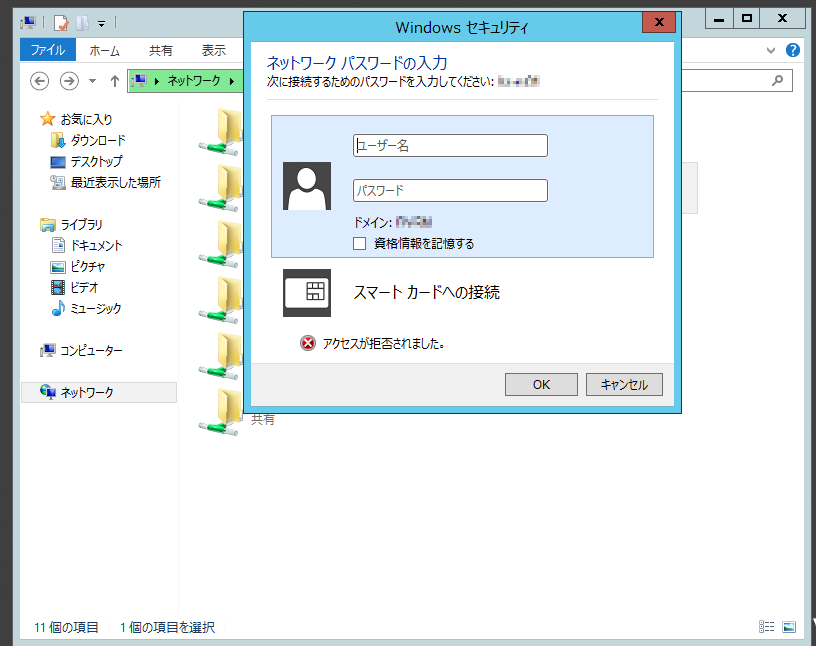Select ビデオ library

84,287
